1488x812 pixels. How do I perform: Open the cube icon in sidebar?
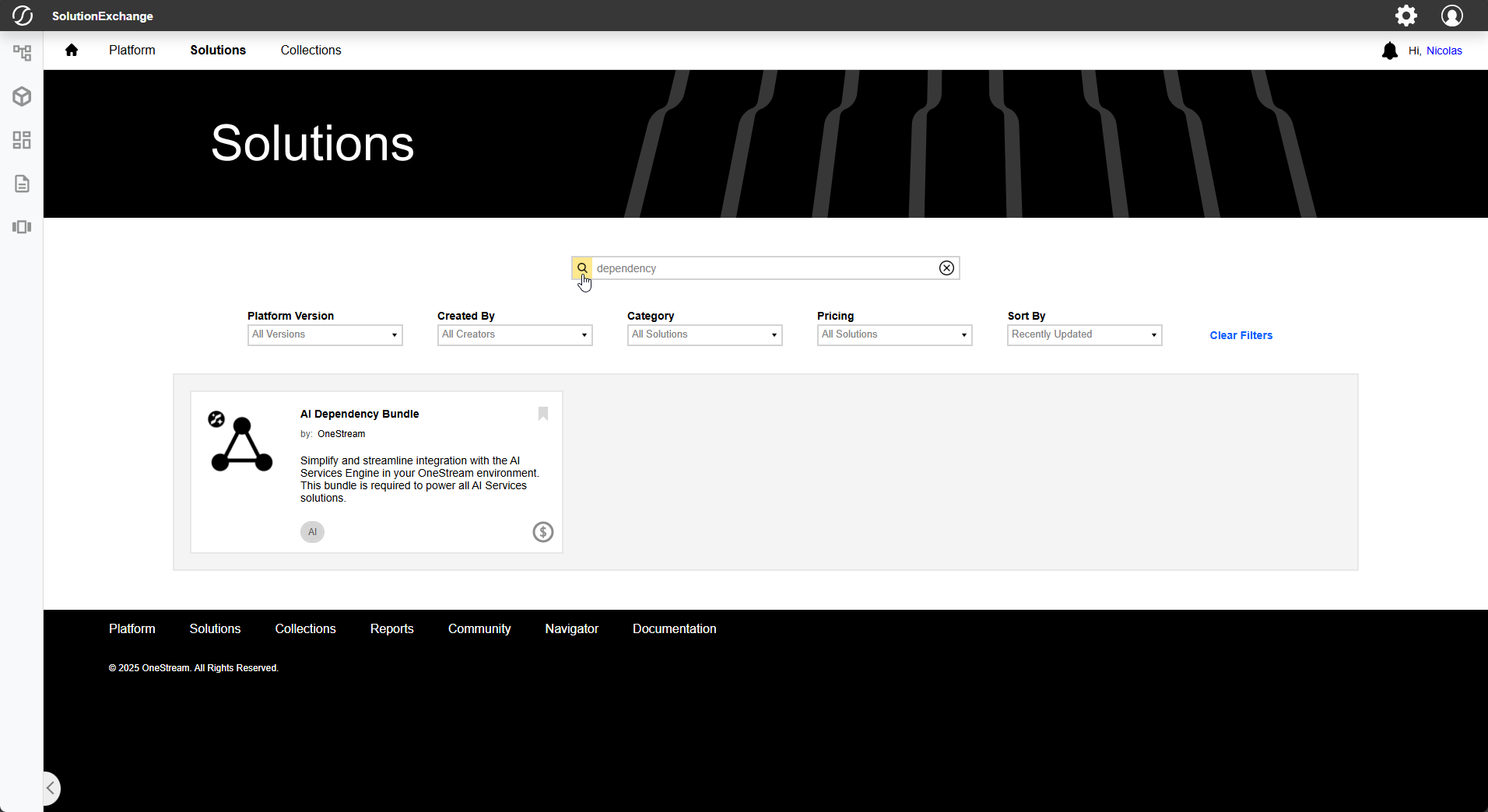(x=22, y=96)
